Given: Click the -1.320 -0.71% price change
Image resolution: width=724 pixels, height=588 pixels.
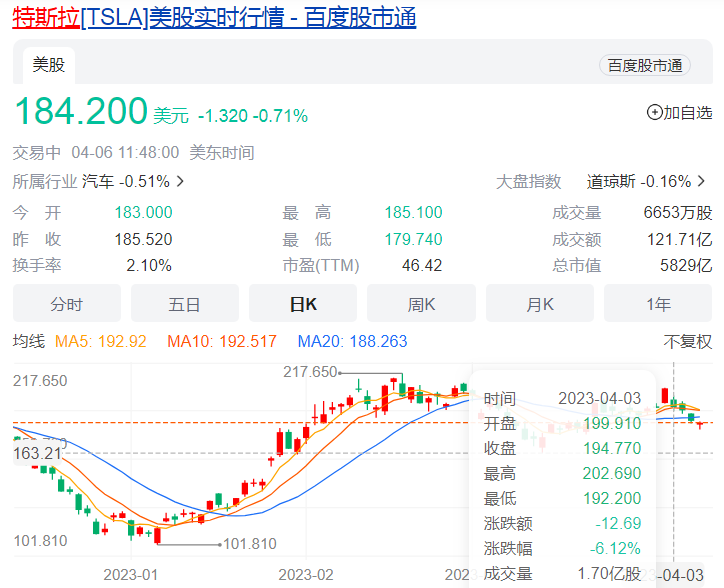Looking at the screenshot, I should [253, 116].
